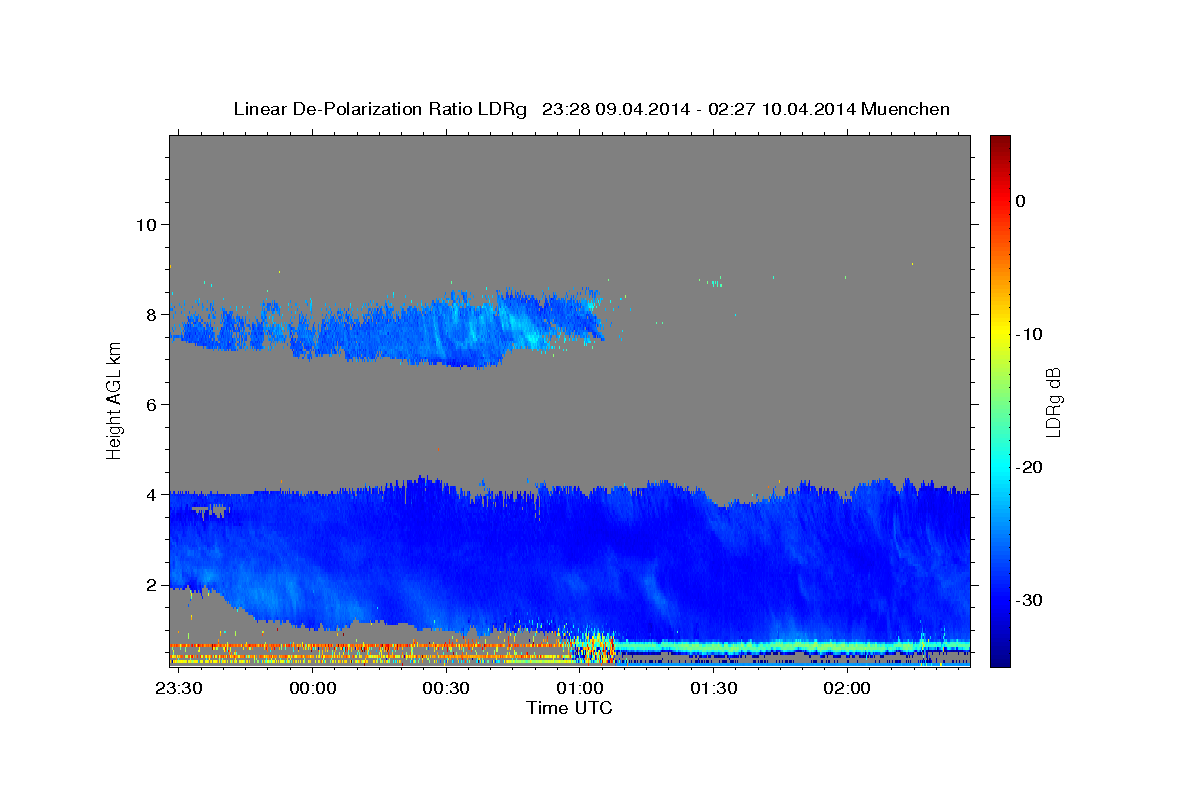The height and width of the screenshot is (800, 1200).
Task: Click the colorbar value "-20"
Action: (x=1030, y=467)
